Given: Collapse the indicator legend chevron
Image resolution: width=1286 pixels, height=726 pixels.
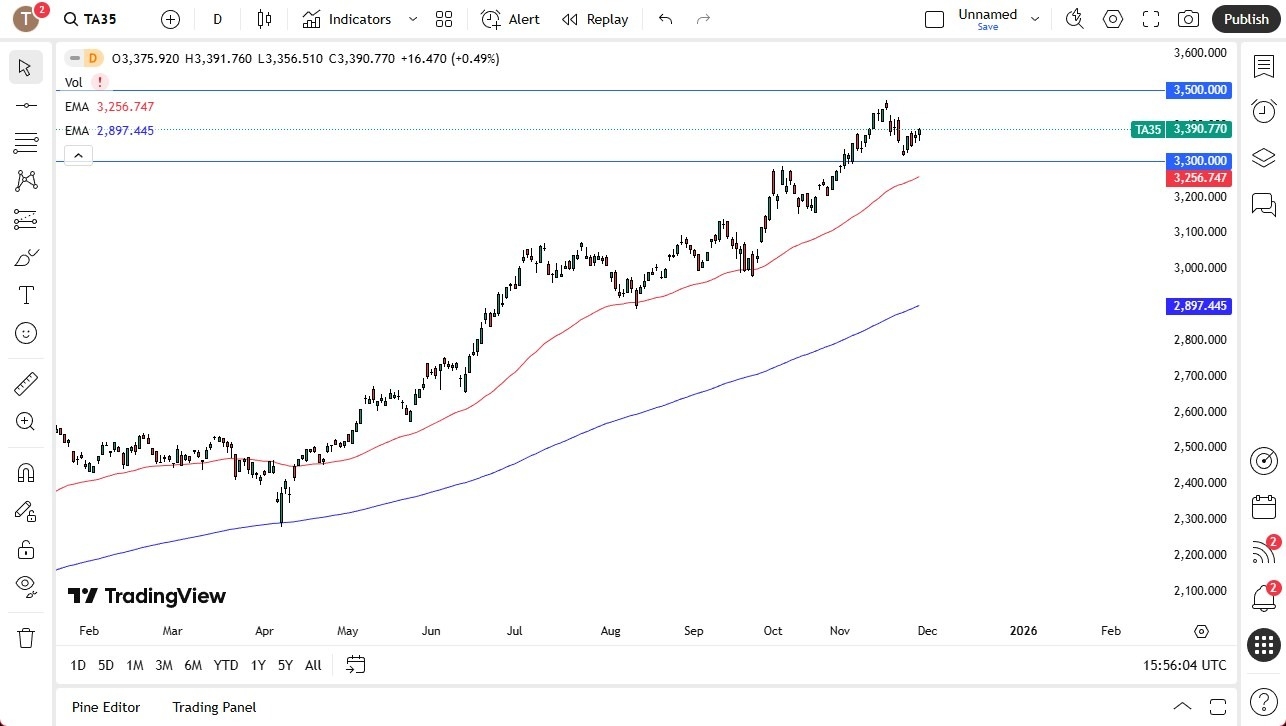Looking at the screenshot, I should tap(78, 155).
